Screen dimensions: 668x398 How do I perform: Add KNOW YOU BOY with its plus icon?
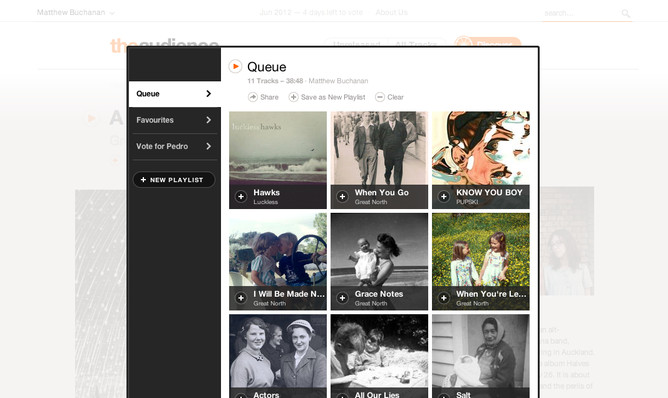click(x=444, y=196)
